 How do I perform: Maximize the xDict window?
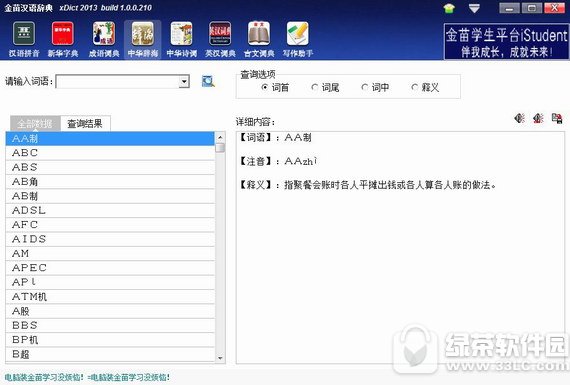point(531,8)
